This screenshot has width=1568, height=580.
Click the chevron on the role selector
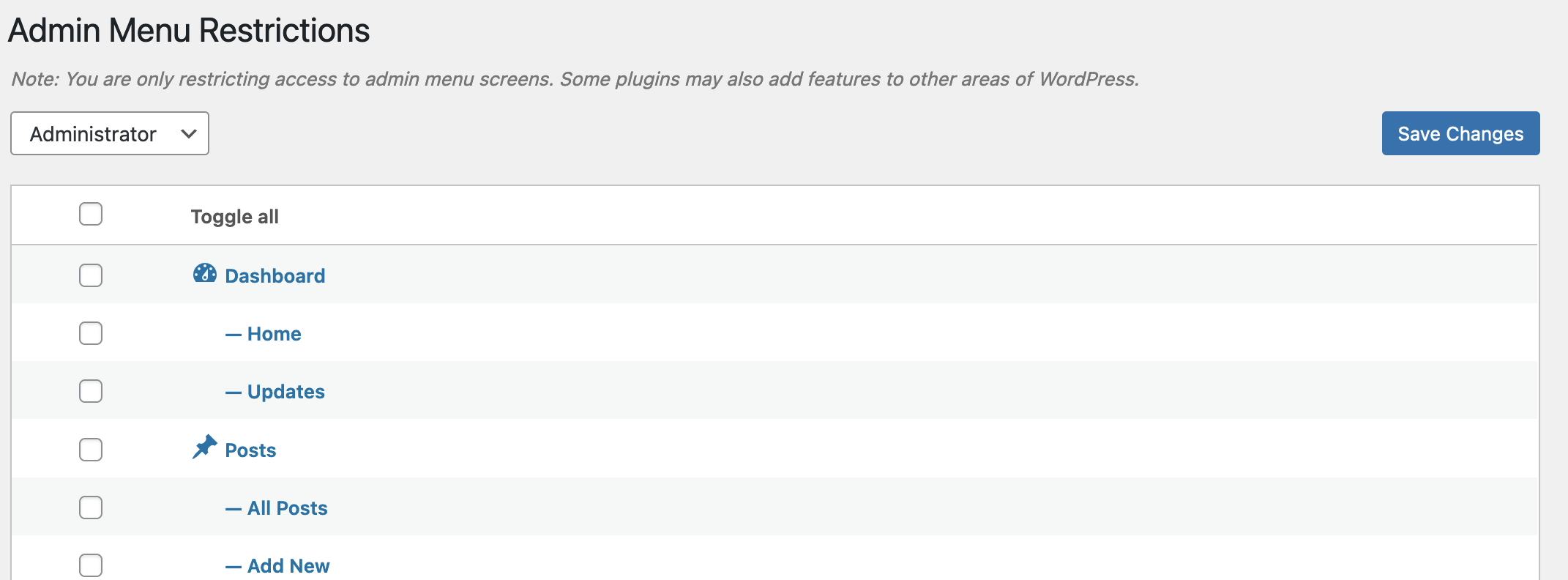pos(189,133)
